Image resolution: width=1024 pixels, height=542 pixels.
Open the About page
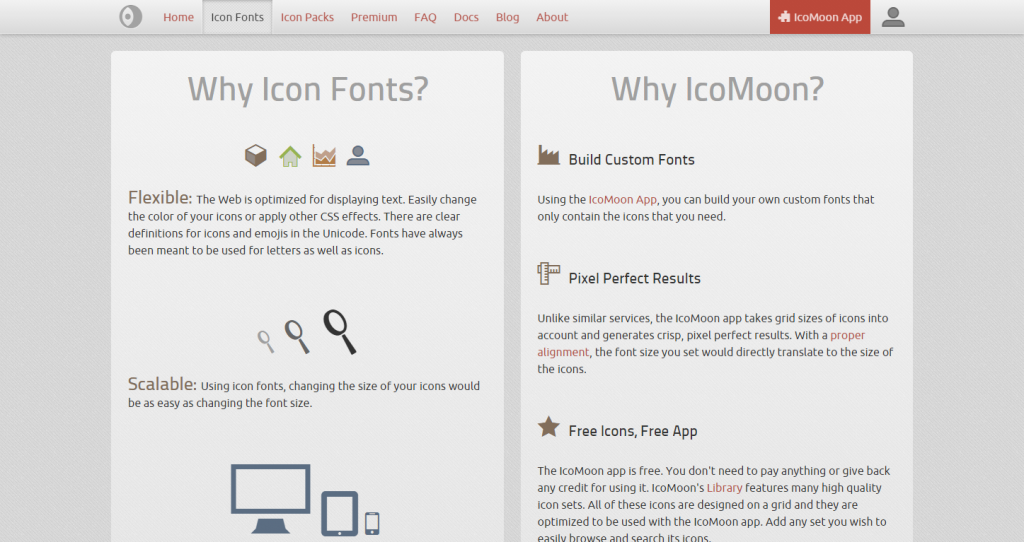click(x=552, y=17)
